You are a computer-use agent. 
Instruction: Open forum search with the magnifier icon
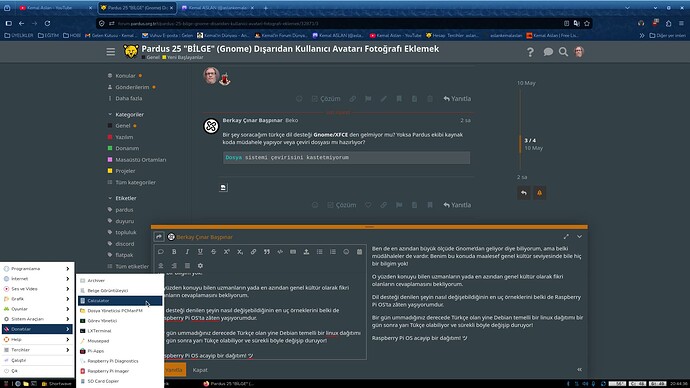(x=563, y=52)
